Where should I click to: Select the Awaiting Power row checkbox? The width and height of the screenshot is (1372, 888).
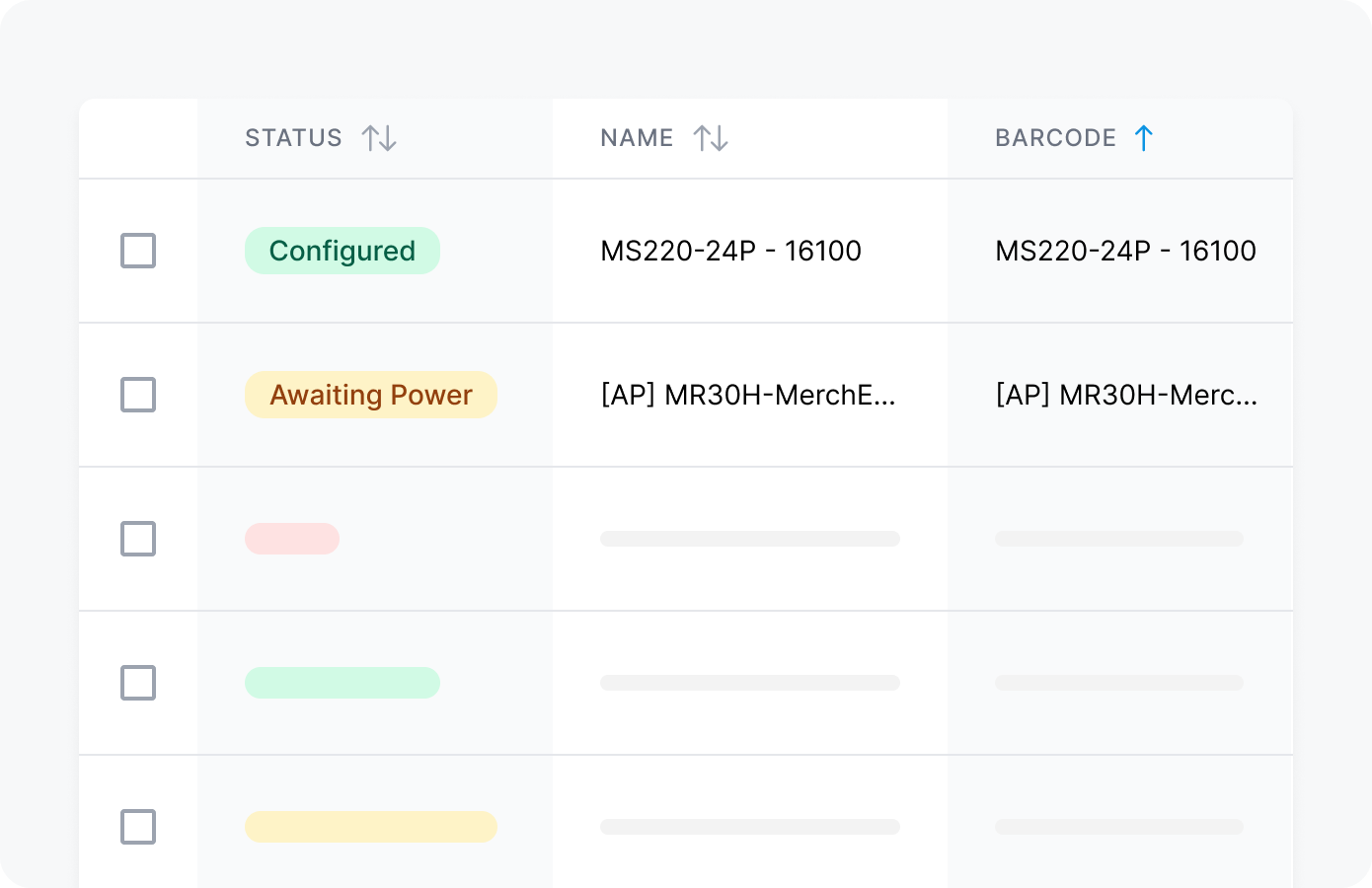pos(138,395)
